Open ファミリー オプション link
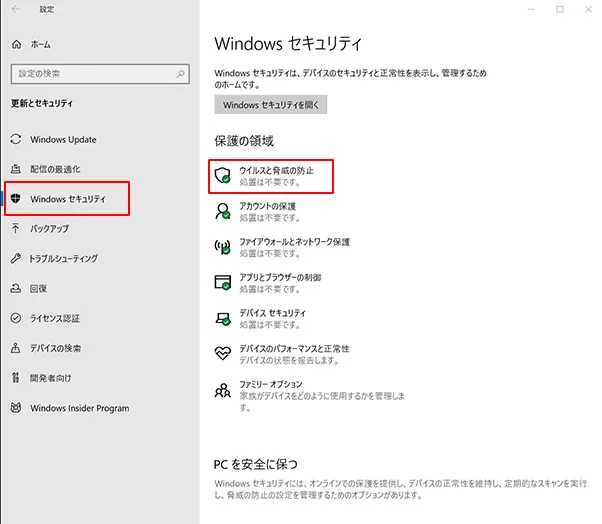 (271, 384)
